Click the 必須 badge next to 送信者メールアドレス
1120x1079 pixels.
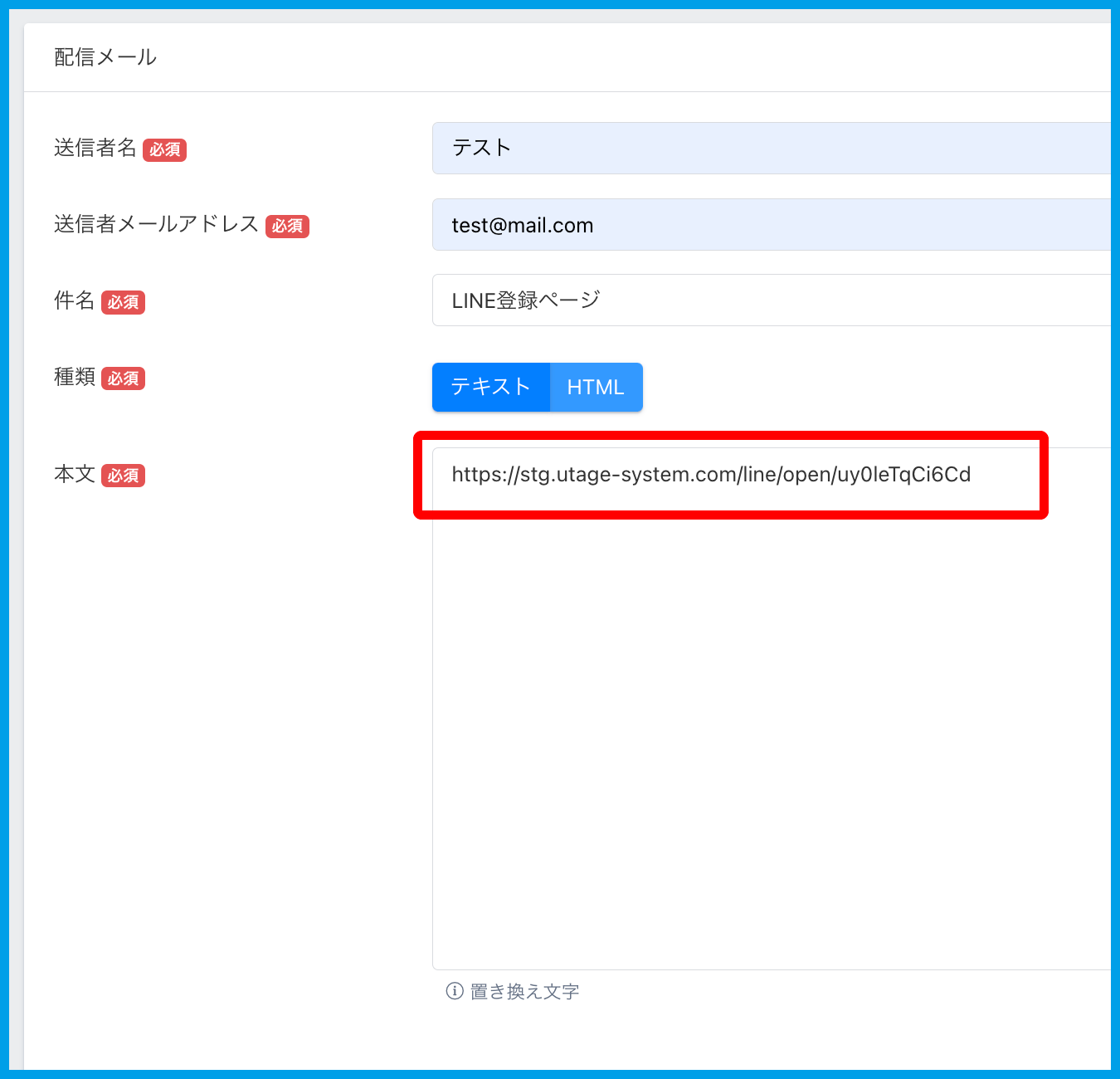tap(287, 227)
